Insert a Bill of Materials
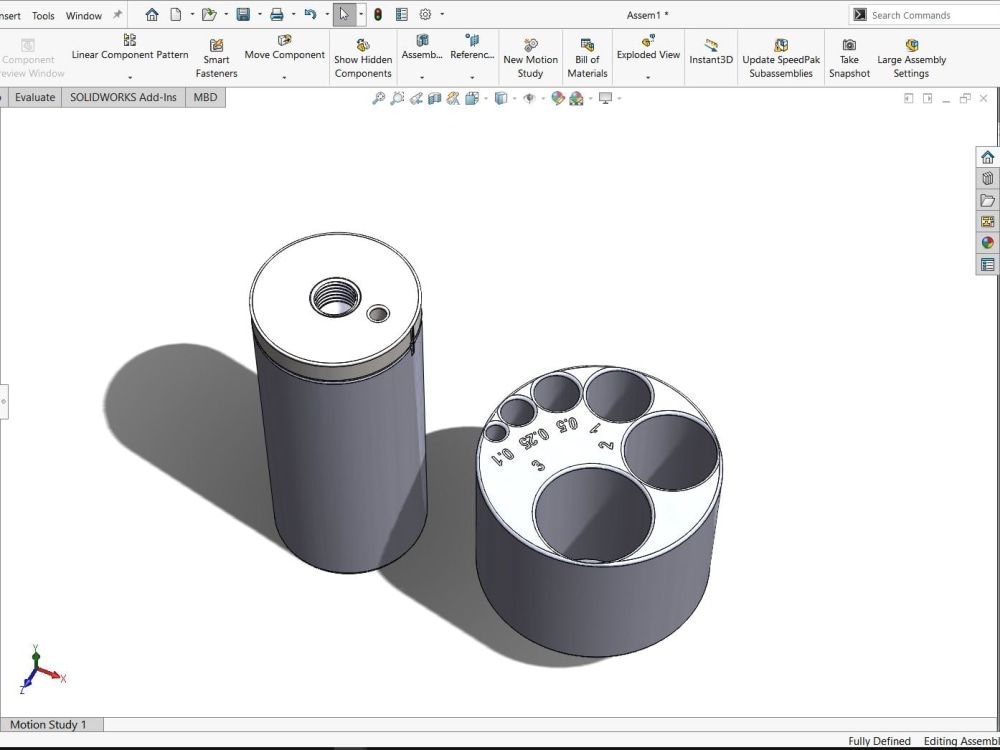Image resolution: width=1000 pixels, height=750 pixels. click(587, 57)
